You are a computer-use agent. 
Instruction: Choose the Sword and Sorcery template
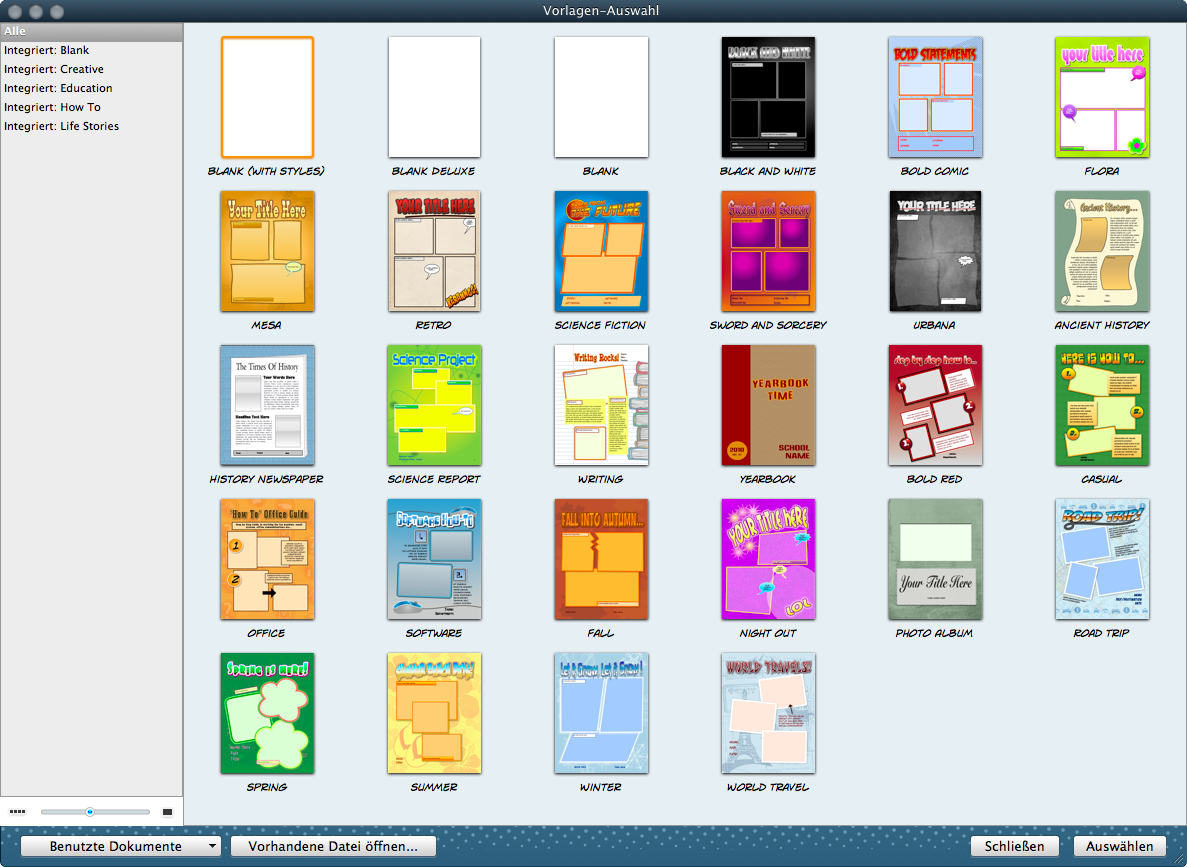pos(768,251)
